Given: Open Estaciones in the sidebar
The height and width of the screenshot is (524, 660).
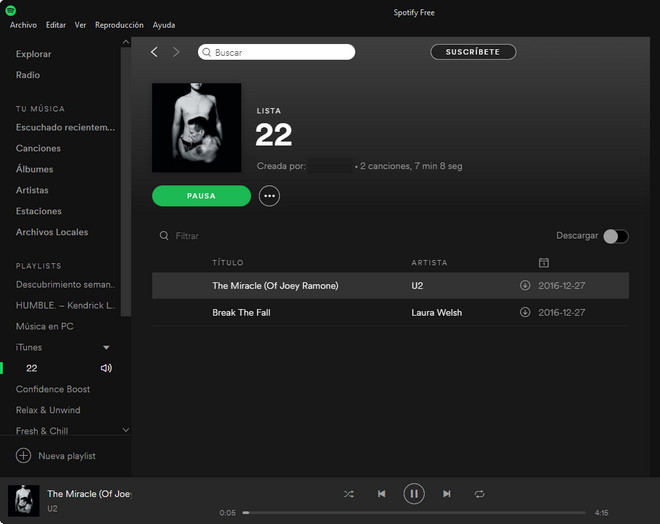Looking at the screenshot, I should [39, 211].
